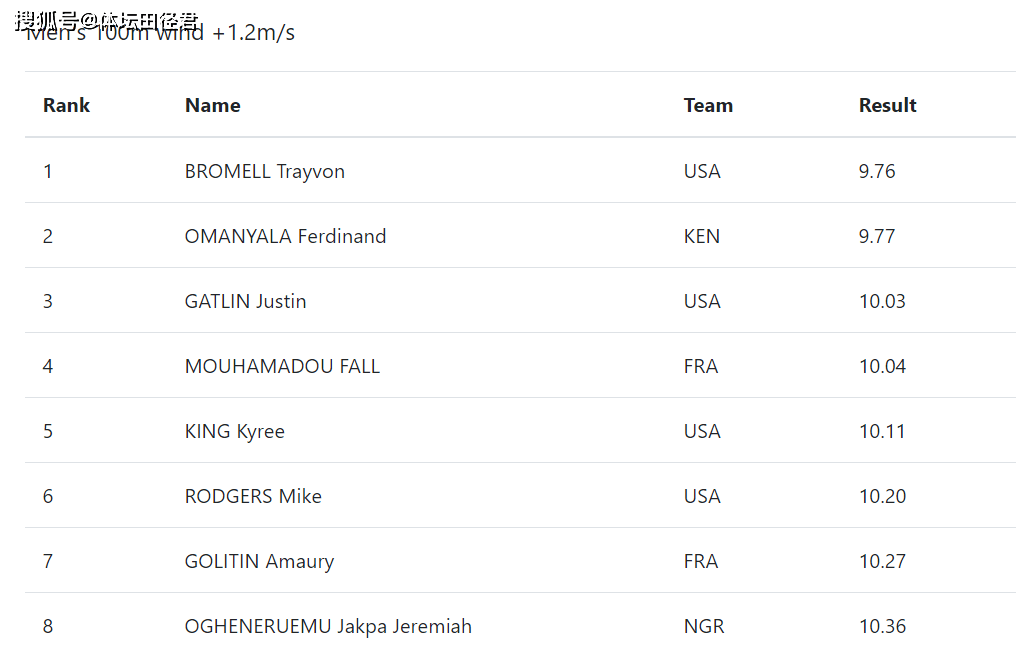Click the Sohu watermark text
The image size is (1020, 664).
(107, 21)
